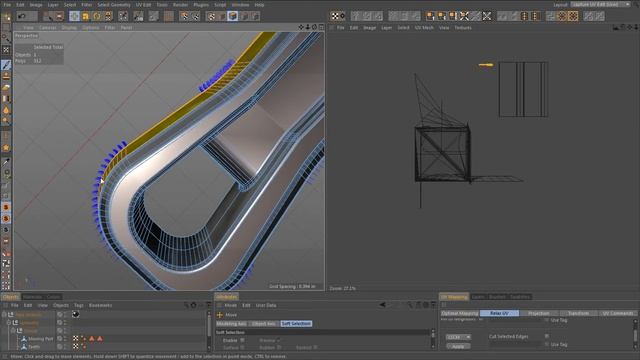
Task: Open the Attributes tab
Action: (x=227, y=297)
